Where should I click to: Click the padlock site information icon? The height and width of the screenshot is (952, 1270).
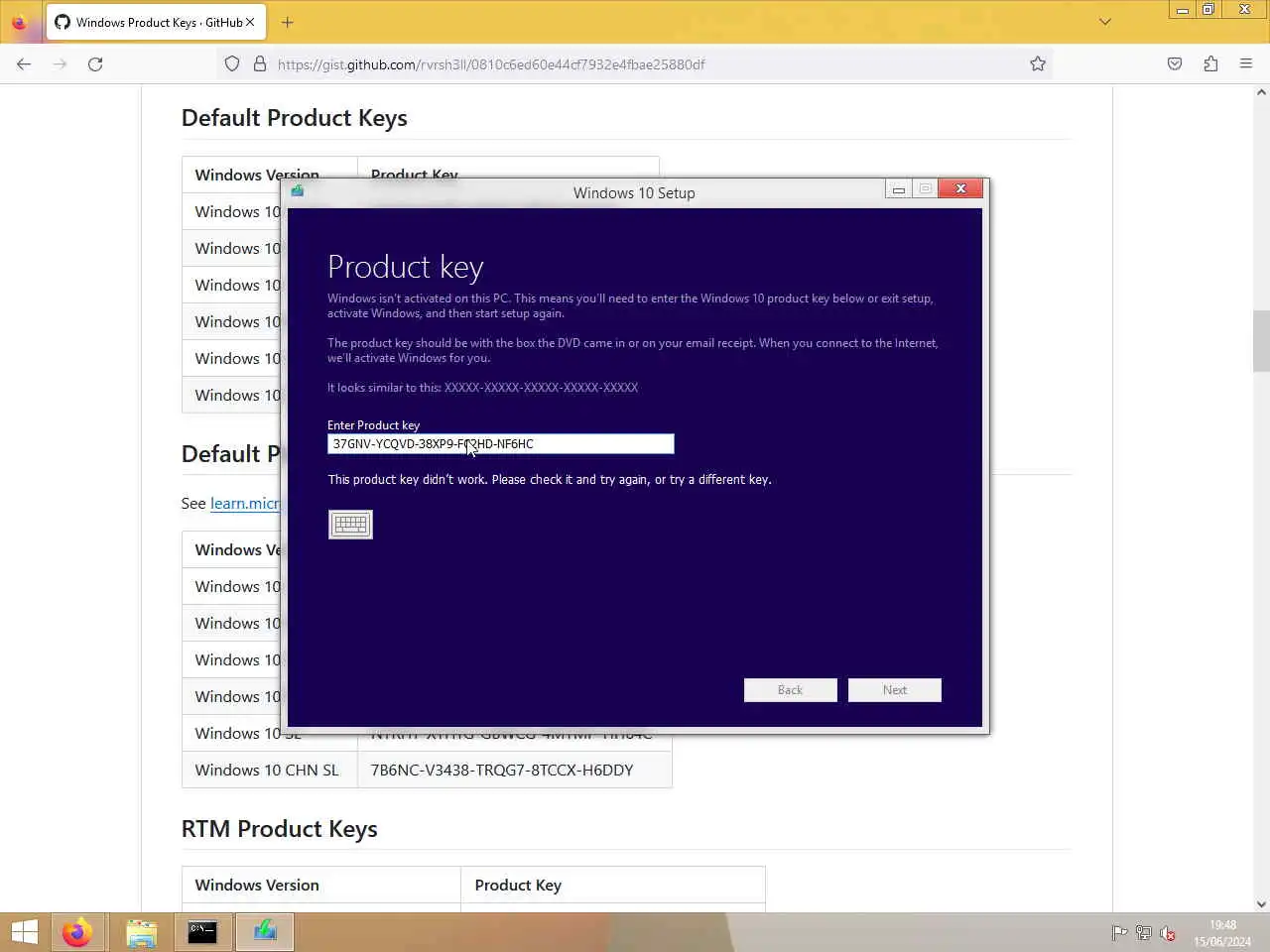260,64
